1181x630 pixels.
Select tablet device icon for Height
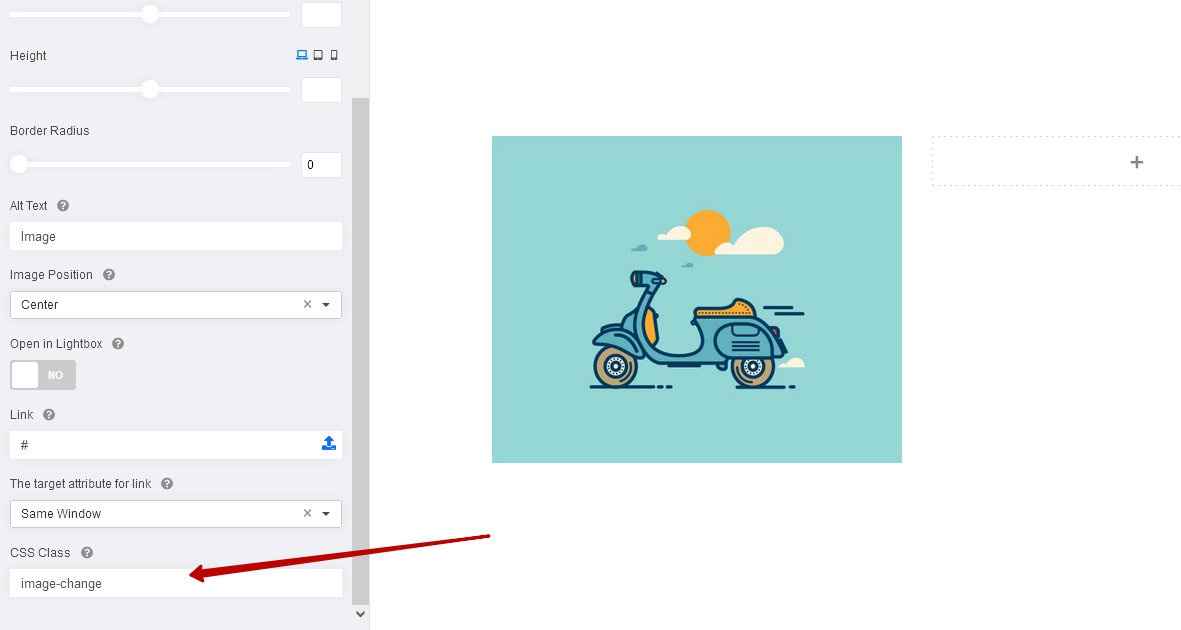click(318, 56)
